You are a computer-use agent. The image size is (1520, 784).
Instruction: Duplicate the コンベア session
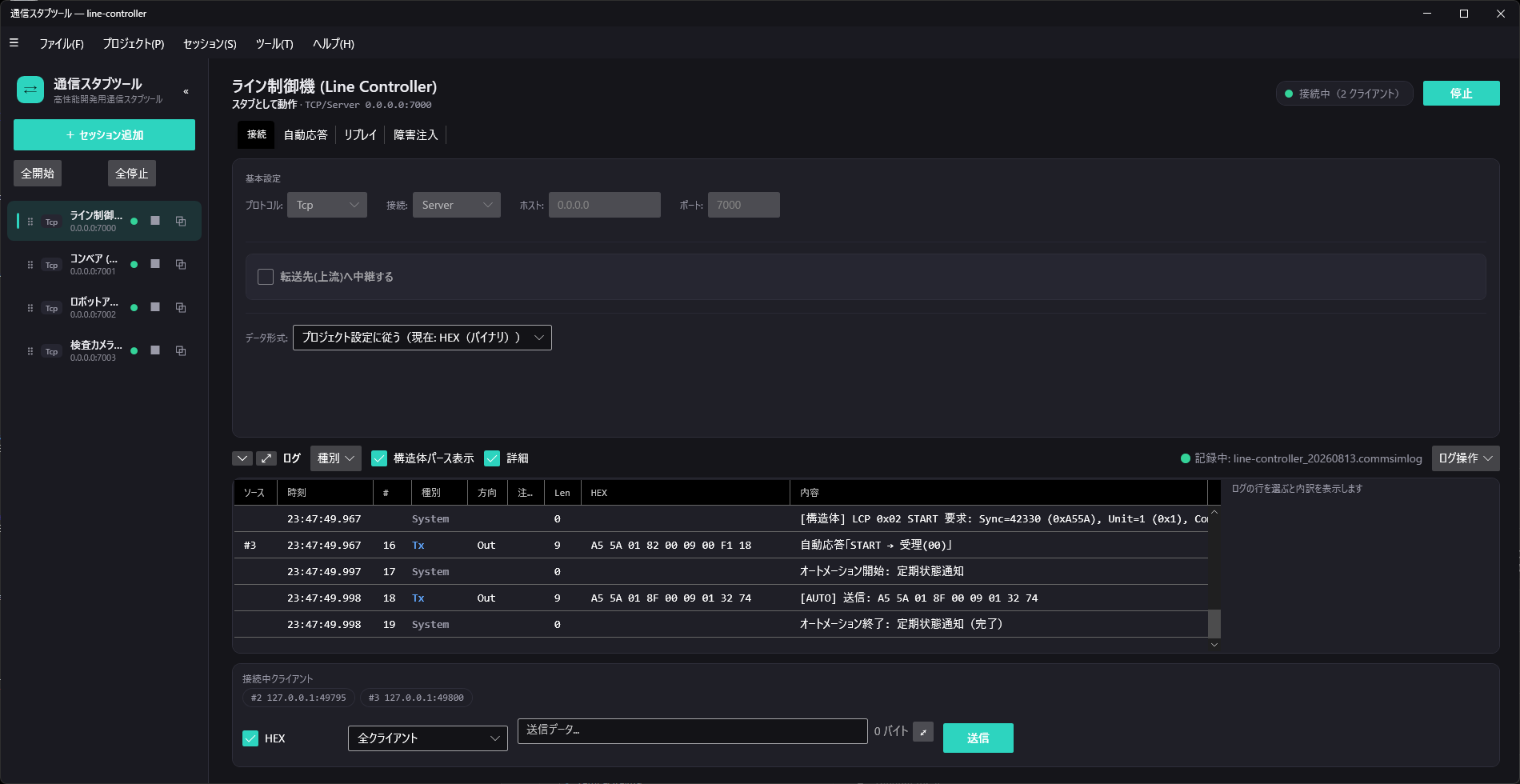point(181,264)
